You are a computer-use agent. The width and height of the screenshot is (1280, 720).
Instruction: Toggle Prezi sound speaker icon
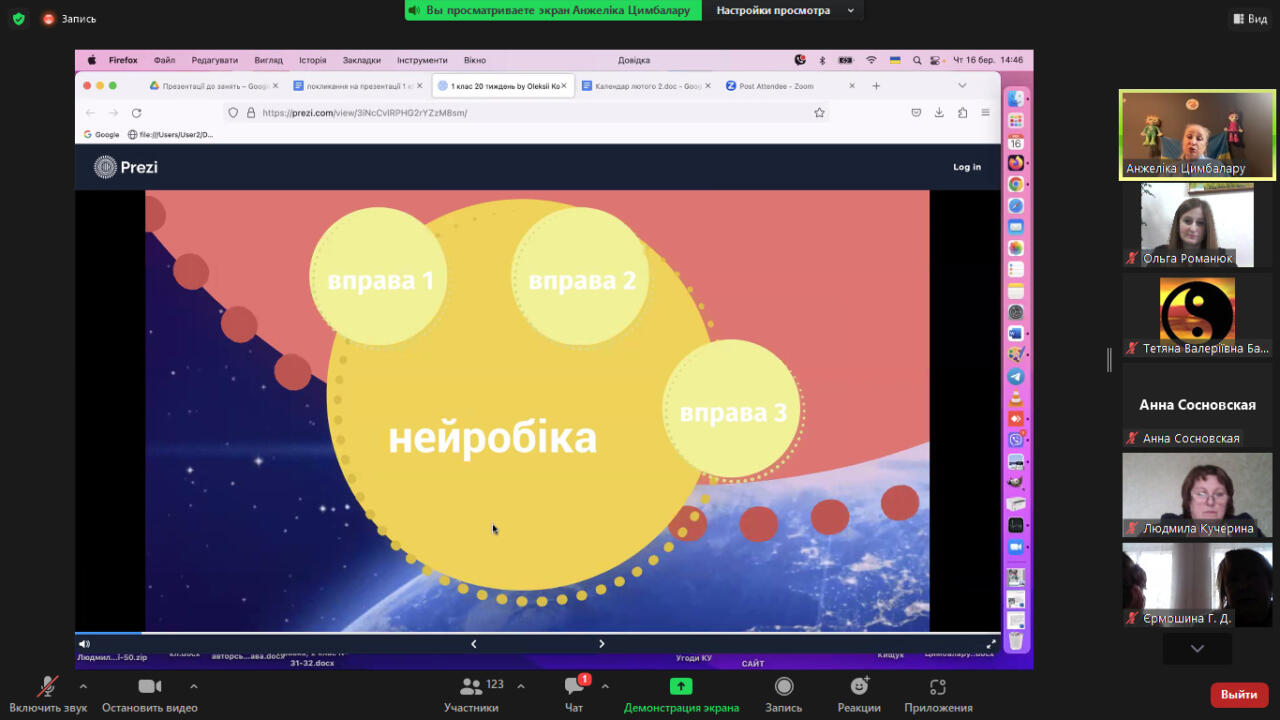[84, 644]
